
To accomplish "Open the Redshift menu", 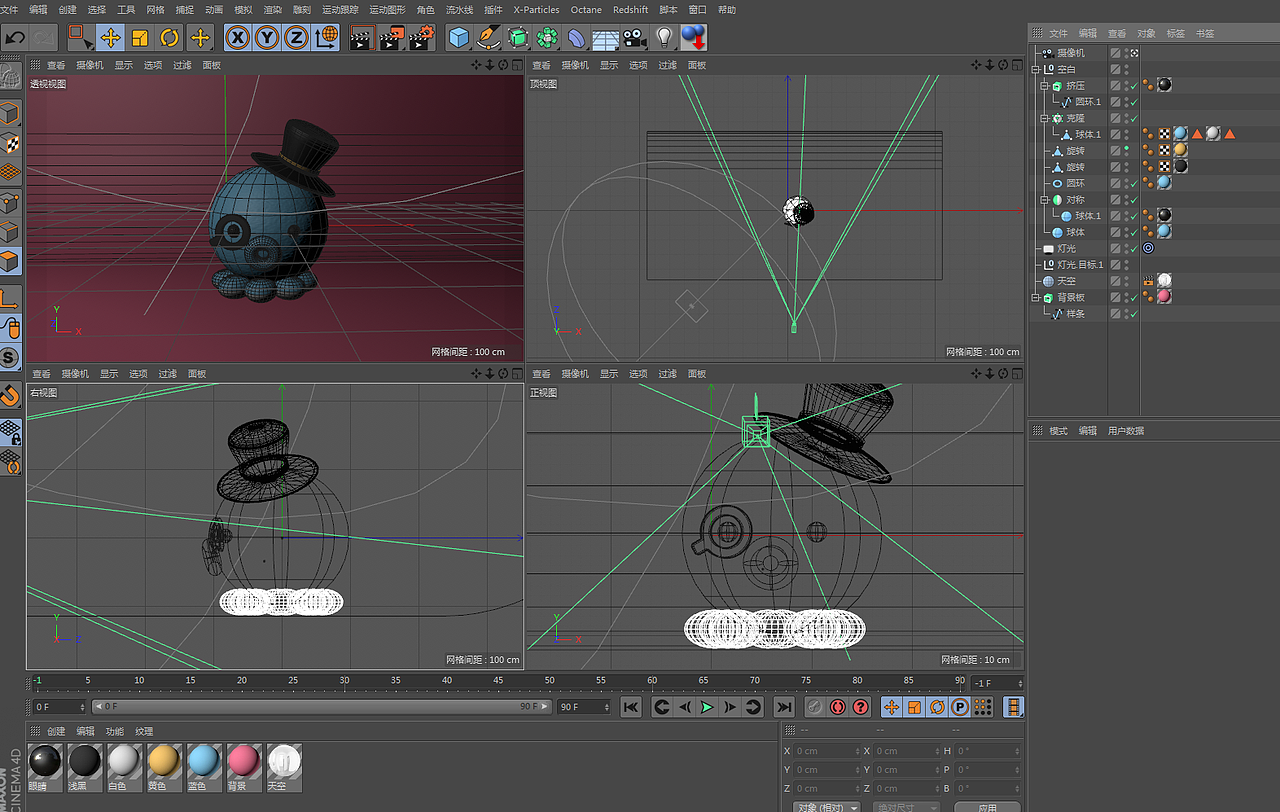I will click(631, 10).
